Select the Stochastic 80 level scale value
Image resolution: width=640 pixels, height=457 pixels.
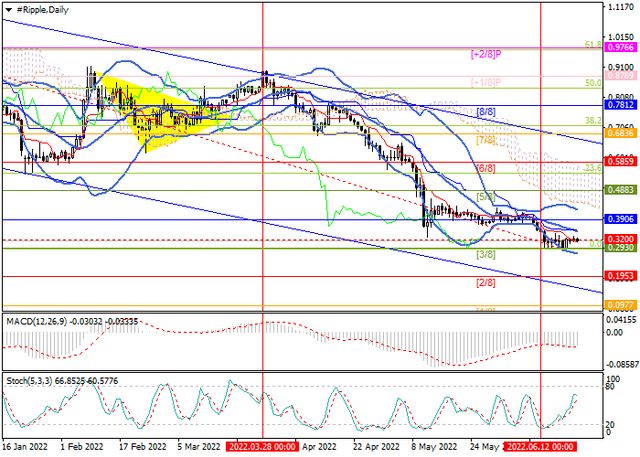[x=611, y=386]
